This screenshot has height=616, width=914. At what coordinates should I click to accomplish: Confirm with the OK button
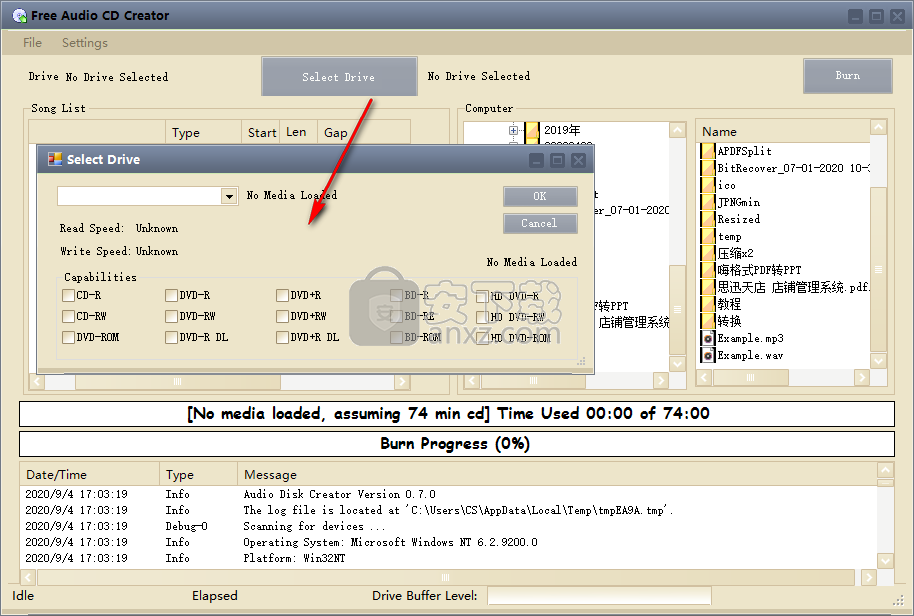(540, 196)
